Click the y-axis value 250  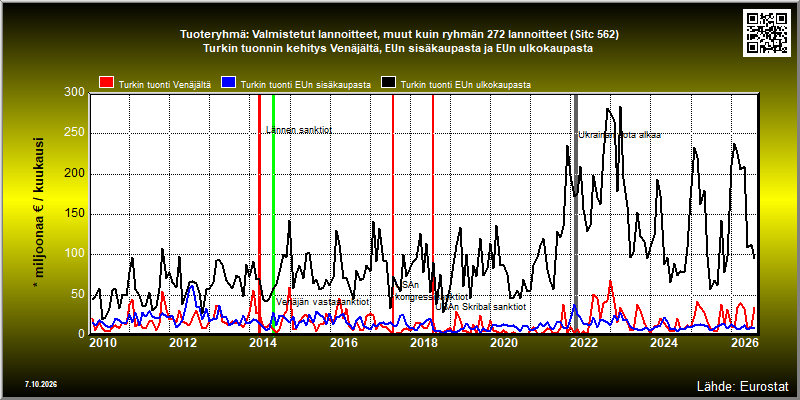pos(74,133)
